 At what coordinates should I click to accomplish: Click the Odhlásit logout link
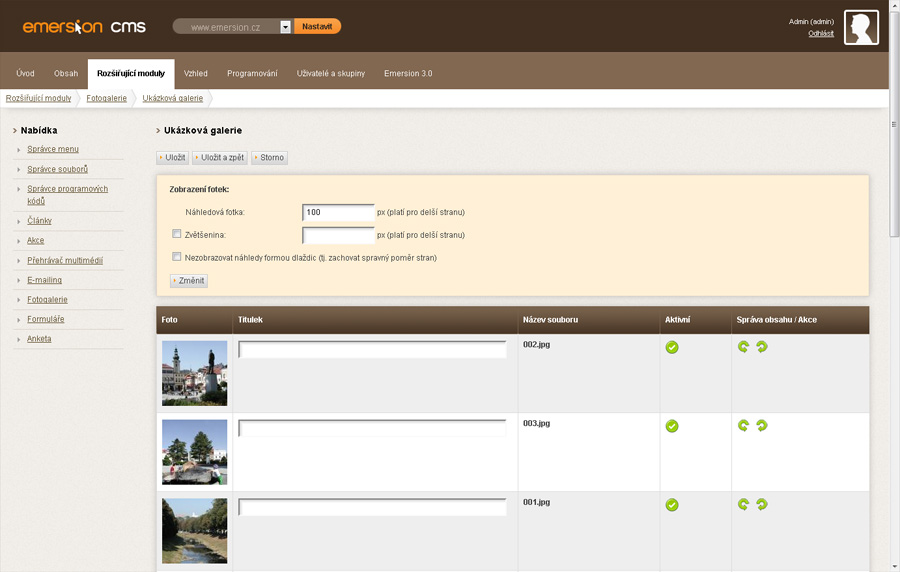point(820,34)
